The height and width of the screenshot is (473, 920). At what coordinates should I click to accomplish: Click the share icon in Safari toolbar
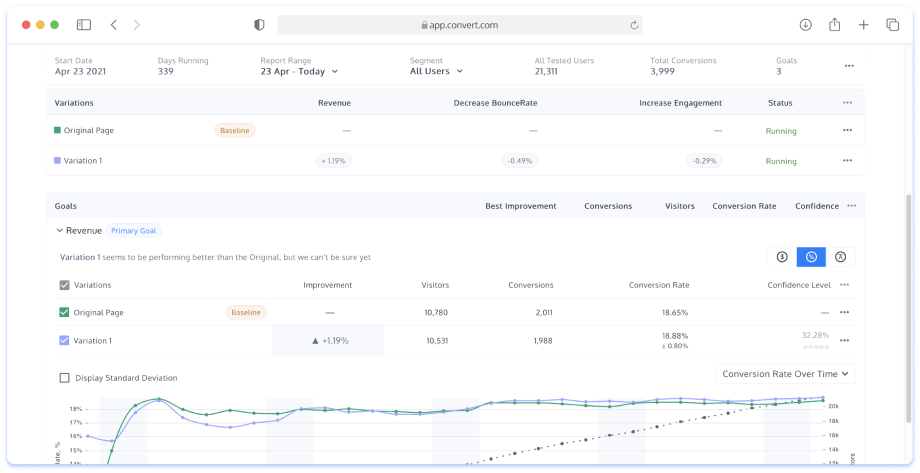[834, 25]
